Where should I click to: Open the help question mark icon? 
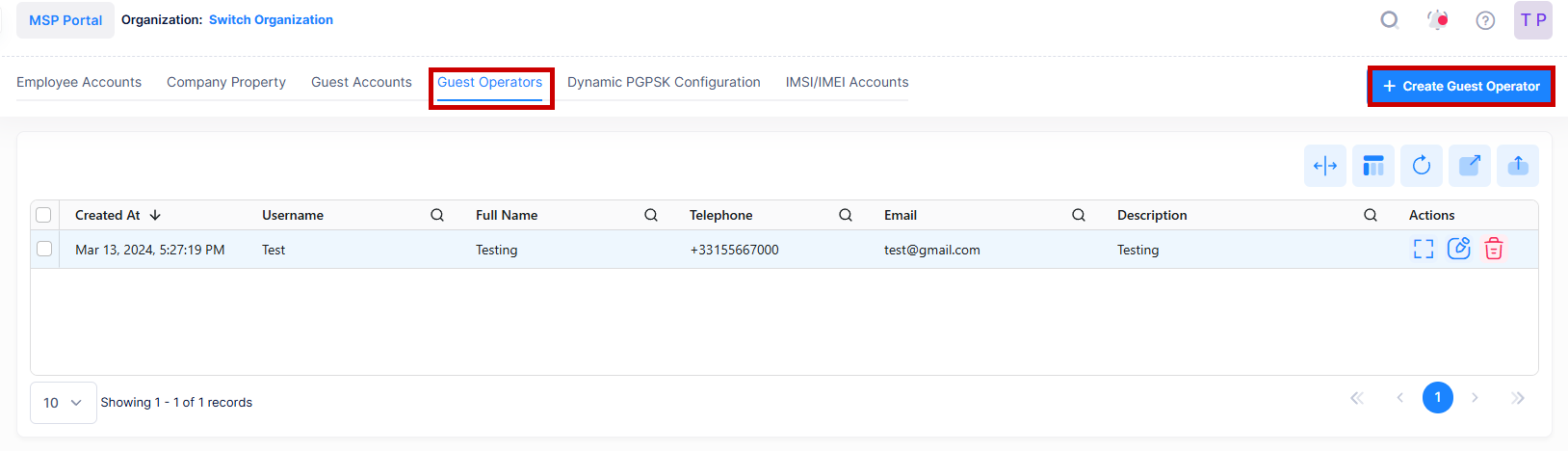point(1485,20)
